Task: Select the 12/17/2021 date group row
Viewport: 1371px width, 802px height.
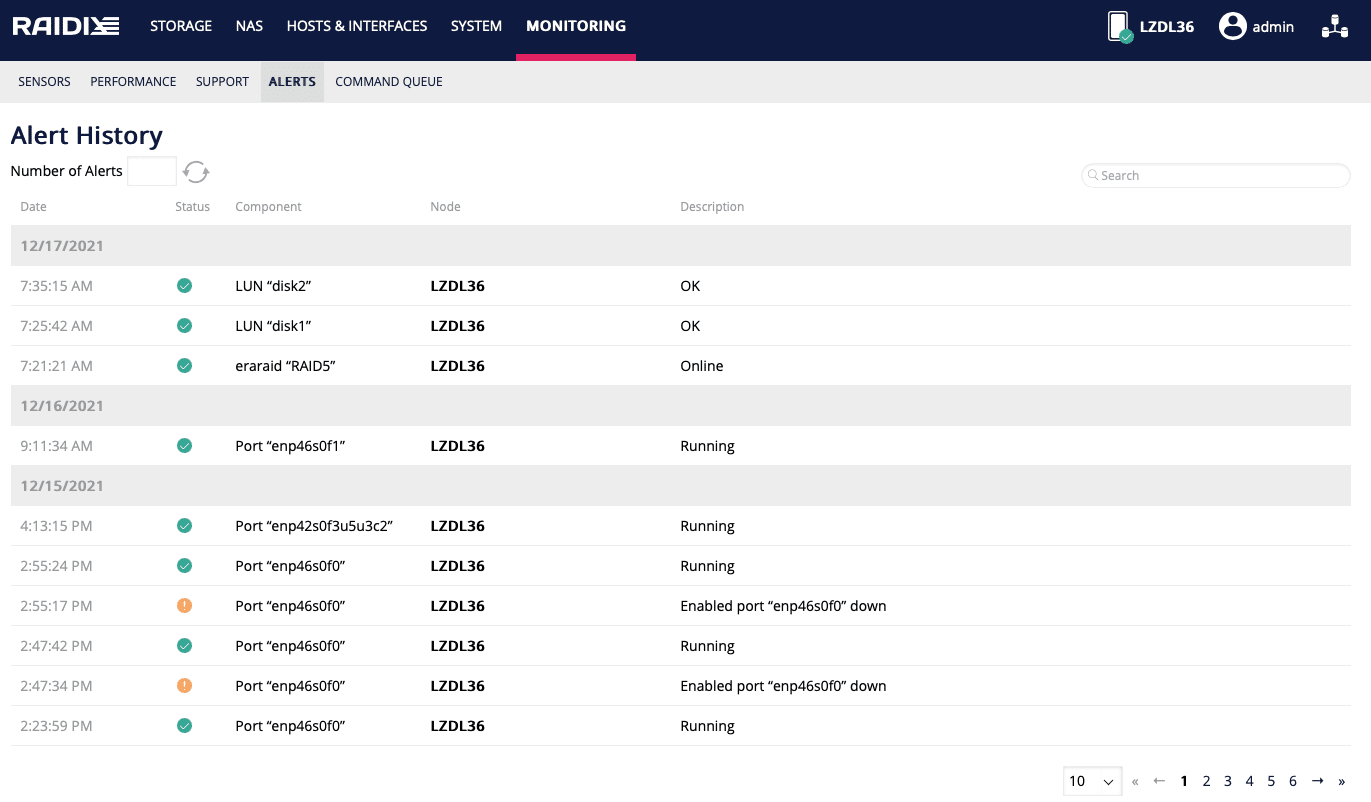Action: (x=680, y=246)
